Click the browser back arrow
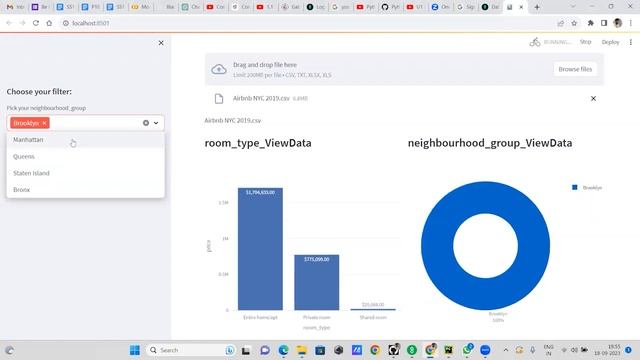 pos(9,23)
